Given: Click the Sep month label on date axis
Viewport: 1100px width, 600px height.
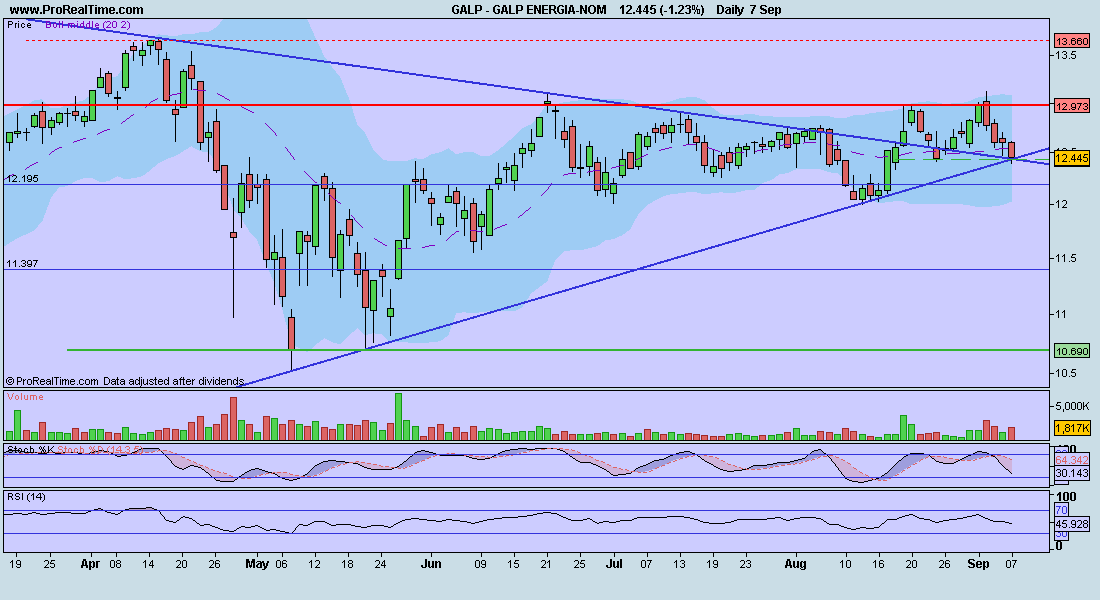Looking at the screenshot, I should (x=978, y=564).
